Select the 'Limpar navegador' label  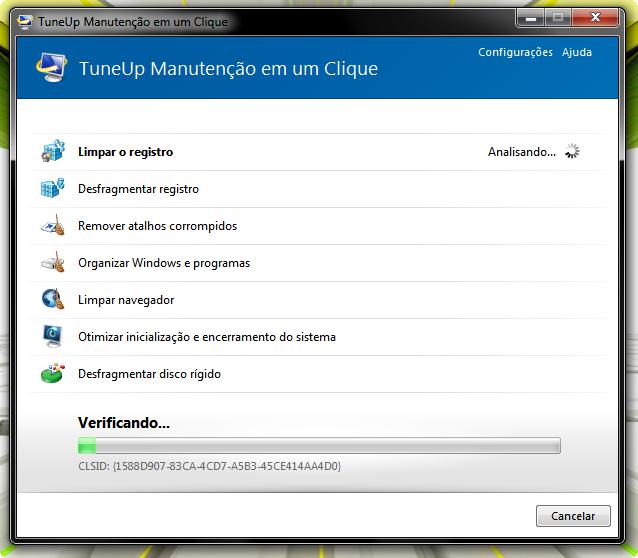126,300
